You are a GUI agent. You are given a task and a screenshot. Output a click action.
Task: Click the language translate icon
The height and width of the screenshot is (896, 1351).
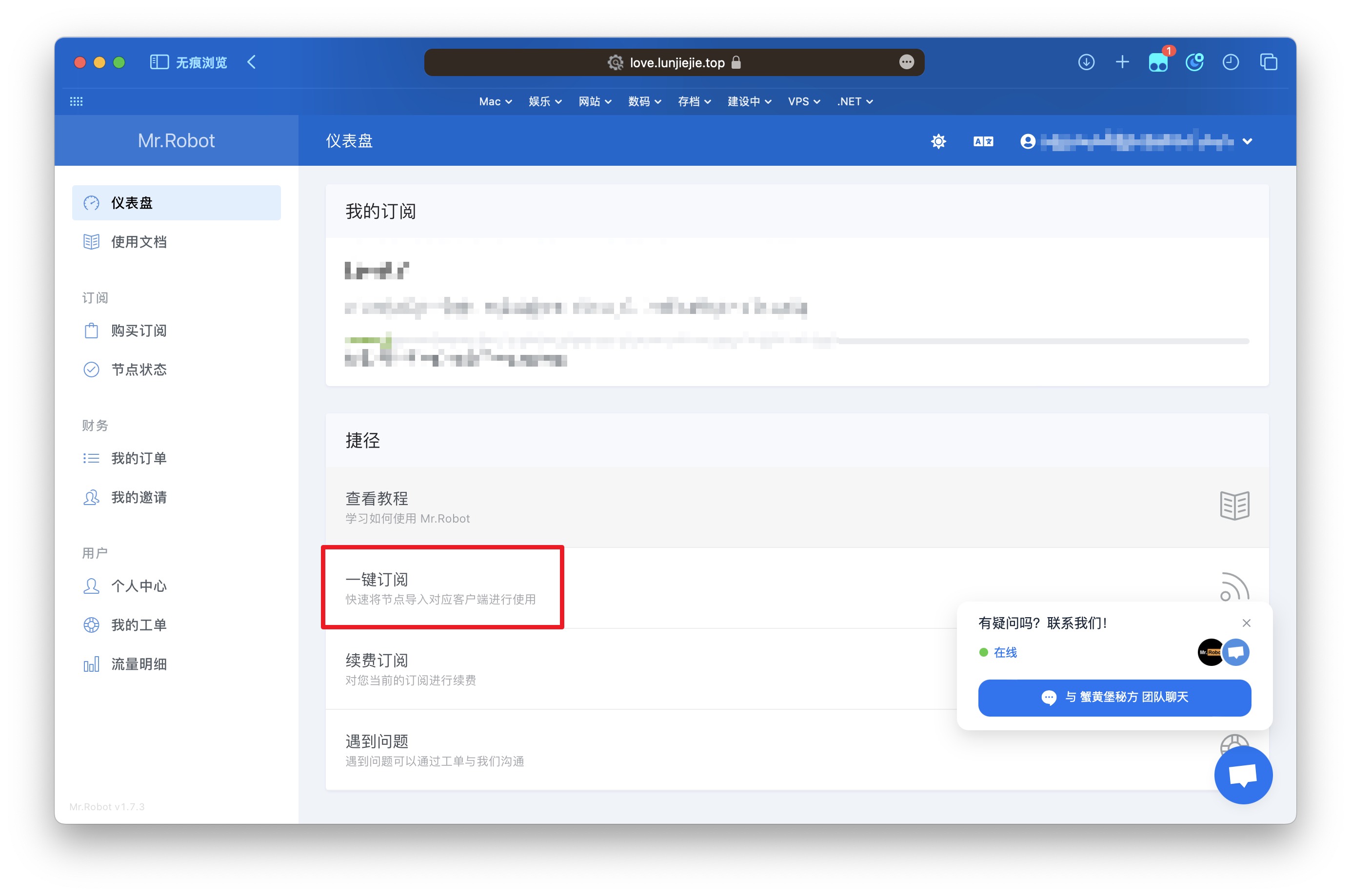(983, 141)
